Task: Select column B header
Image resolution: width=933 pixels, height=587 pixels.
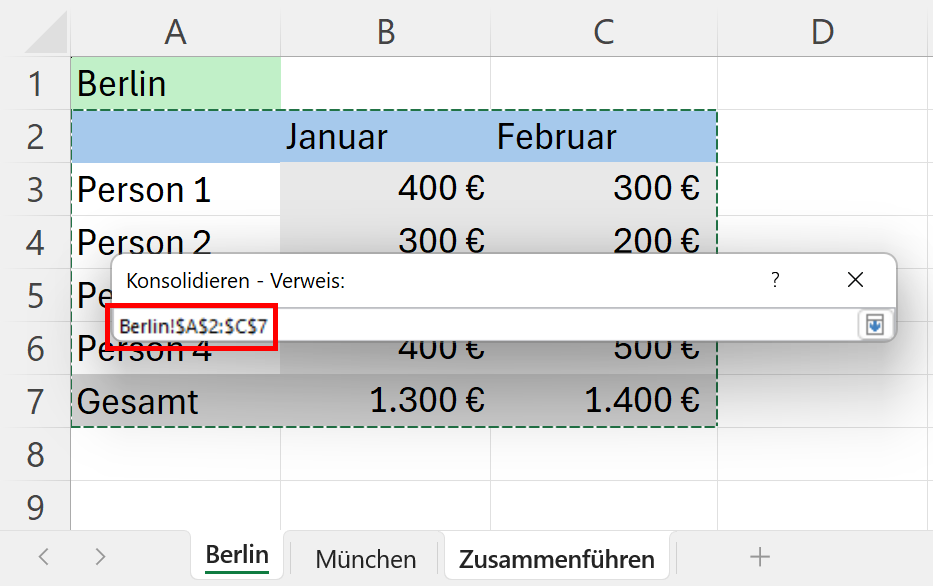Action: pos(386,32)
